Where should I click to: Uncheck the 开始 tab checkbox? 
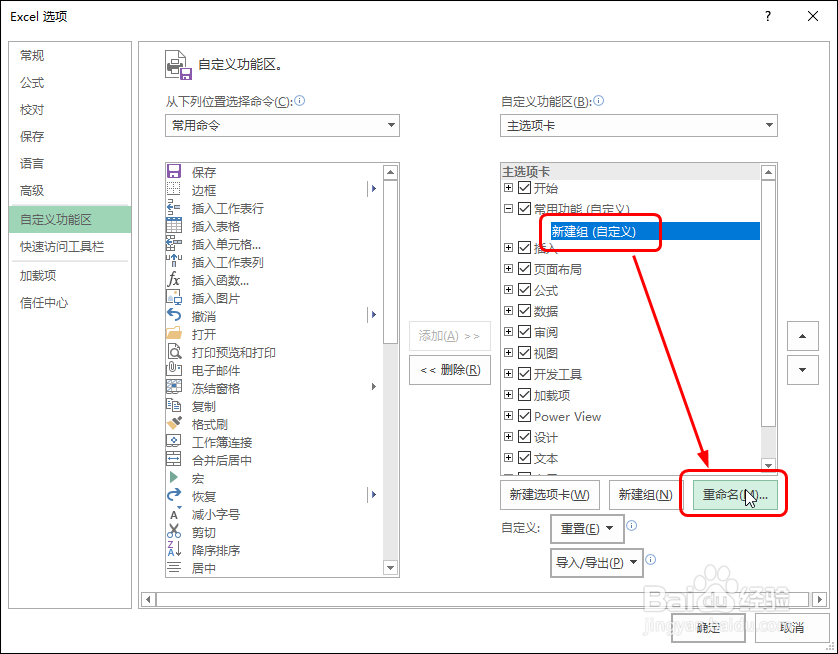point(524,188)
